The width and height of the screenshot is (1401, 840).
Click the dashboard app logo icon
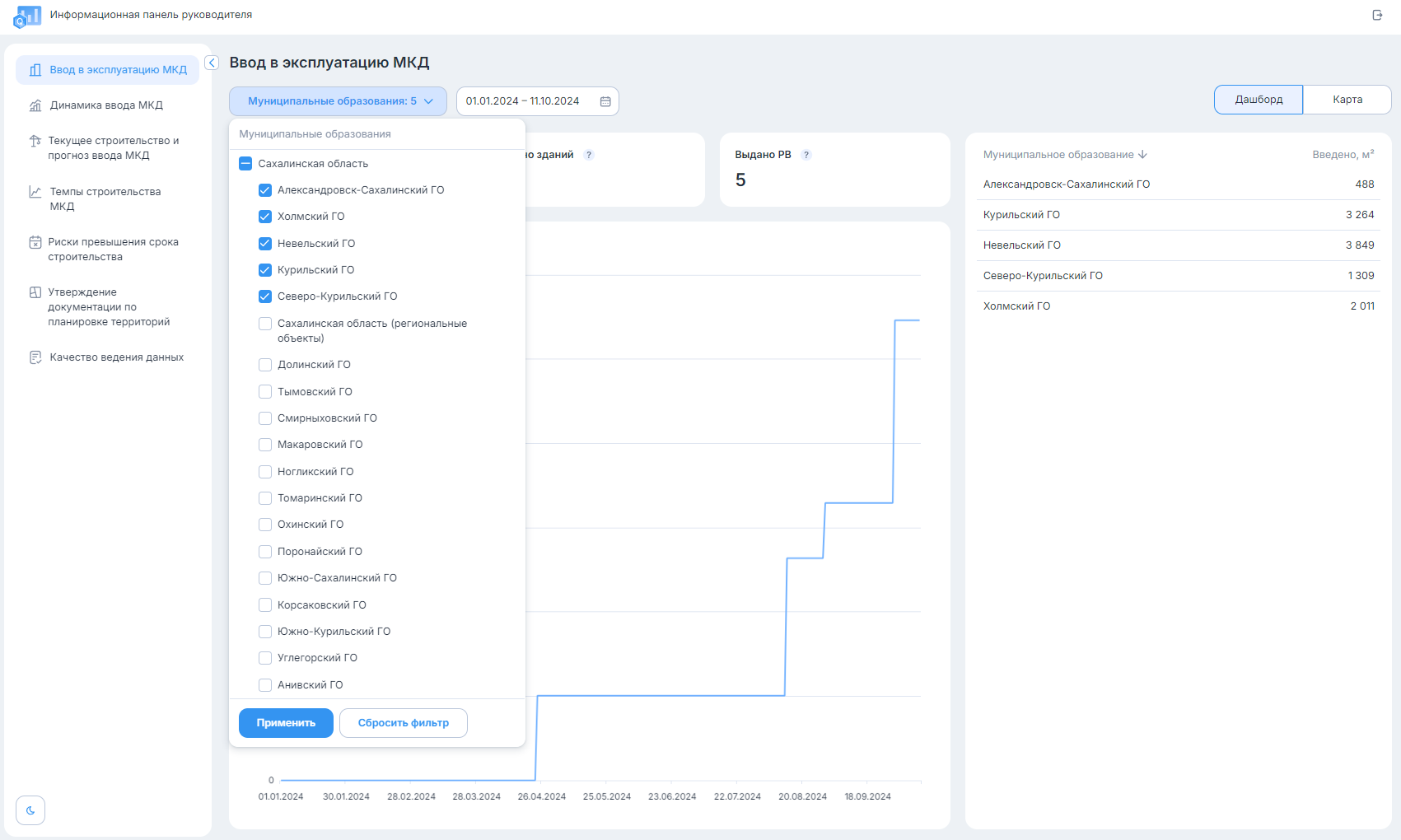(x=27, y=16)
